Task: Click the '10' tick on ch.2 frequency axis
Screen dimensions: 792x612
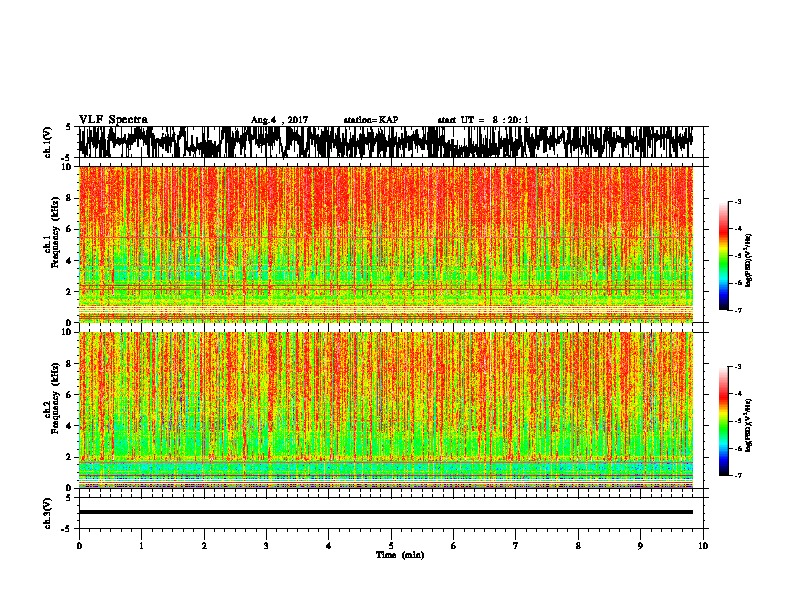Action: tap(68, 332)
